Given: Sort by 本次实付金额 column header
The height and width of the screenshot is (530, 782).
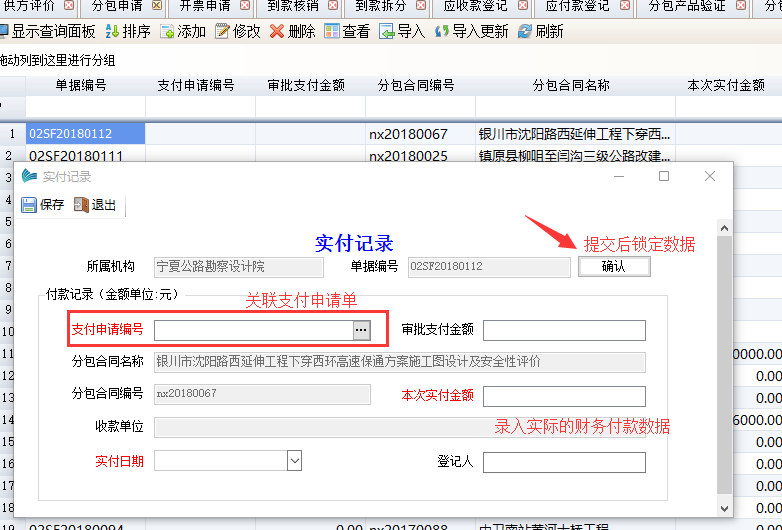Looking at the screenshot, I should click(729, 86).
